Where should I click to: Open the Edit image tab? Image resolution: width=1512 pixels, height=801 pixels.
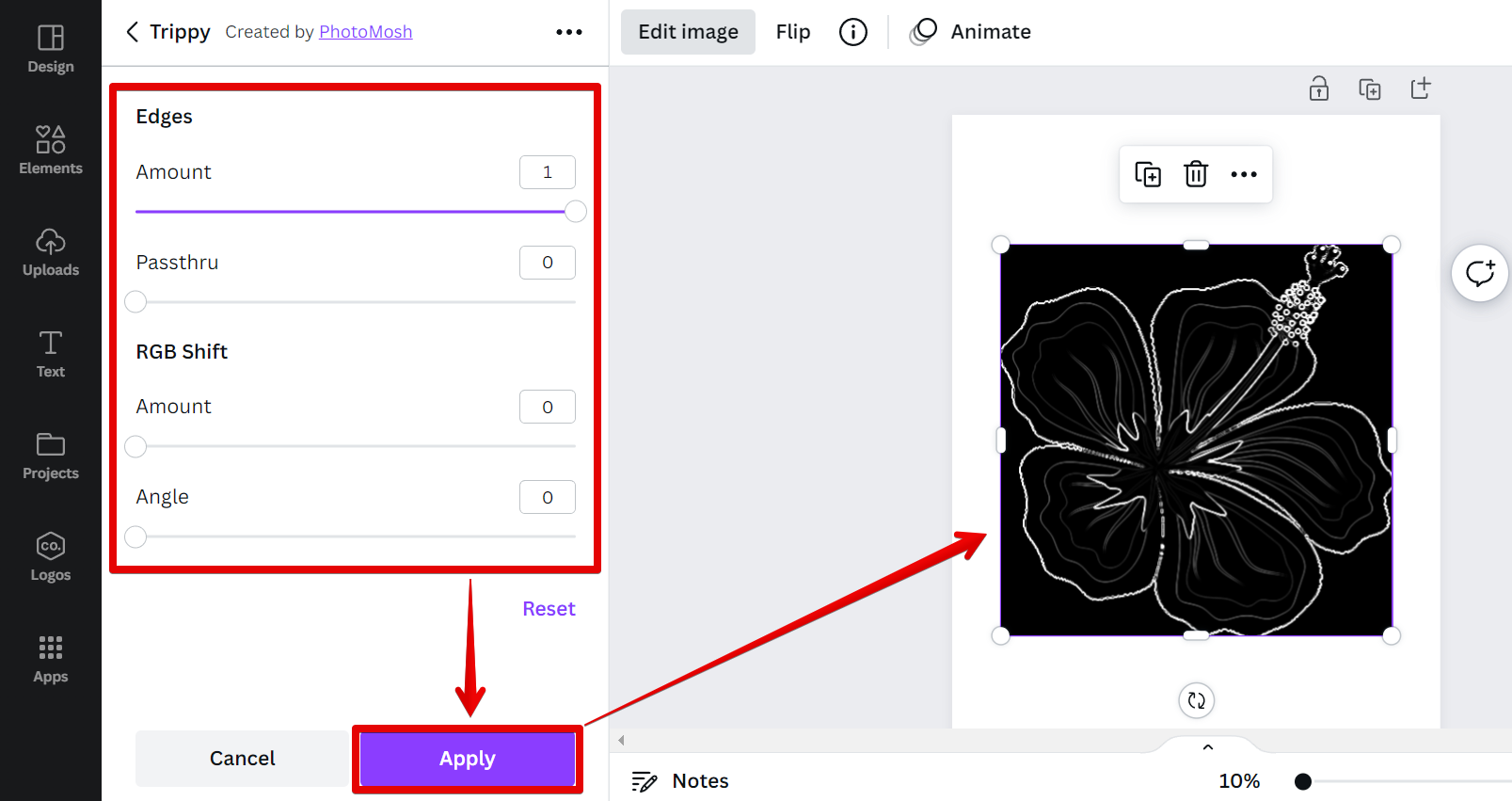point(688,32)
